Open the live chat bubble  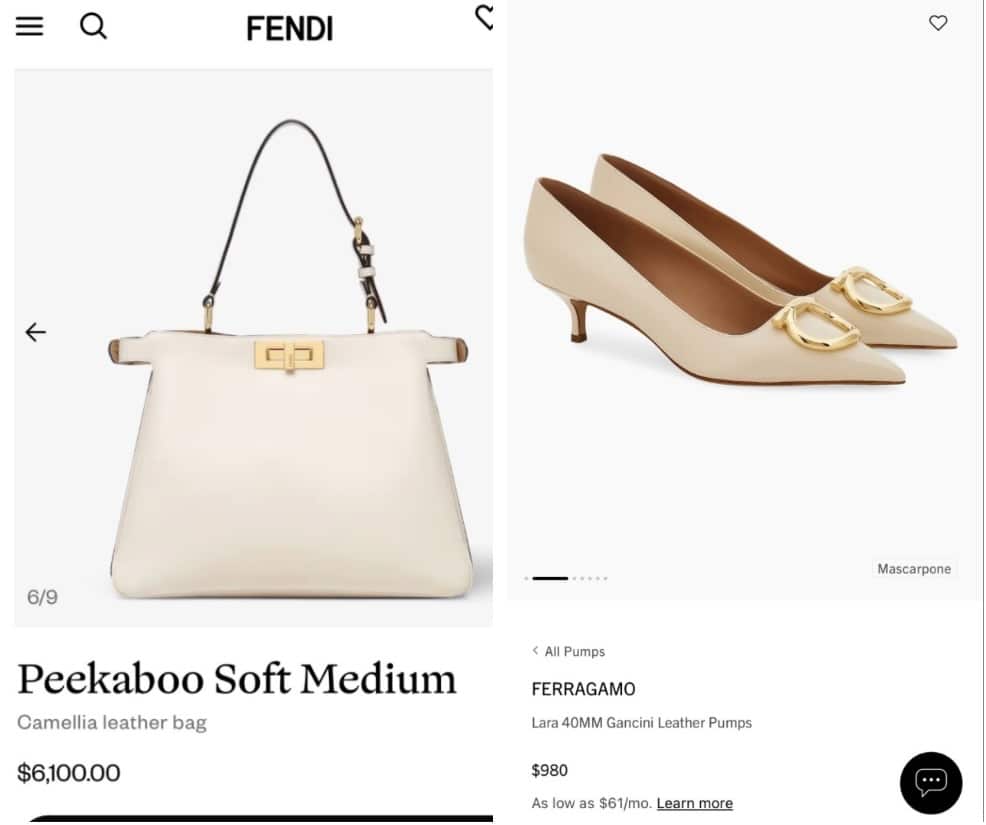tap(930, 782)
